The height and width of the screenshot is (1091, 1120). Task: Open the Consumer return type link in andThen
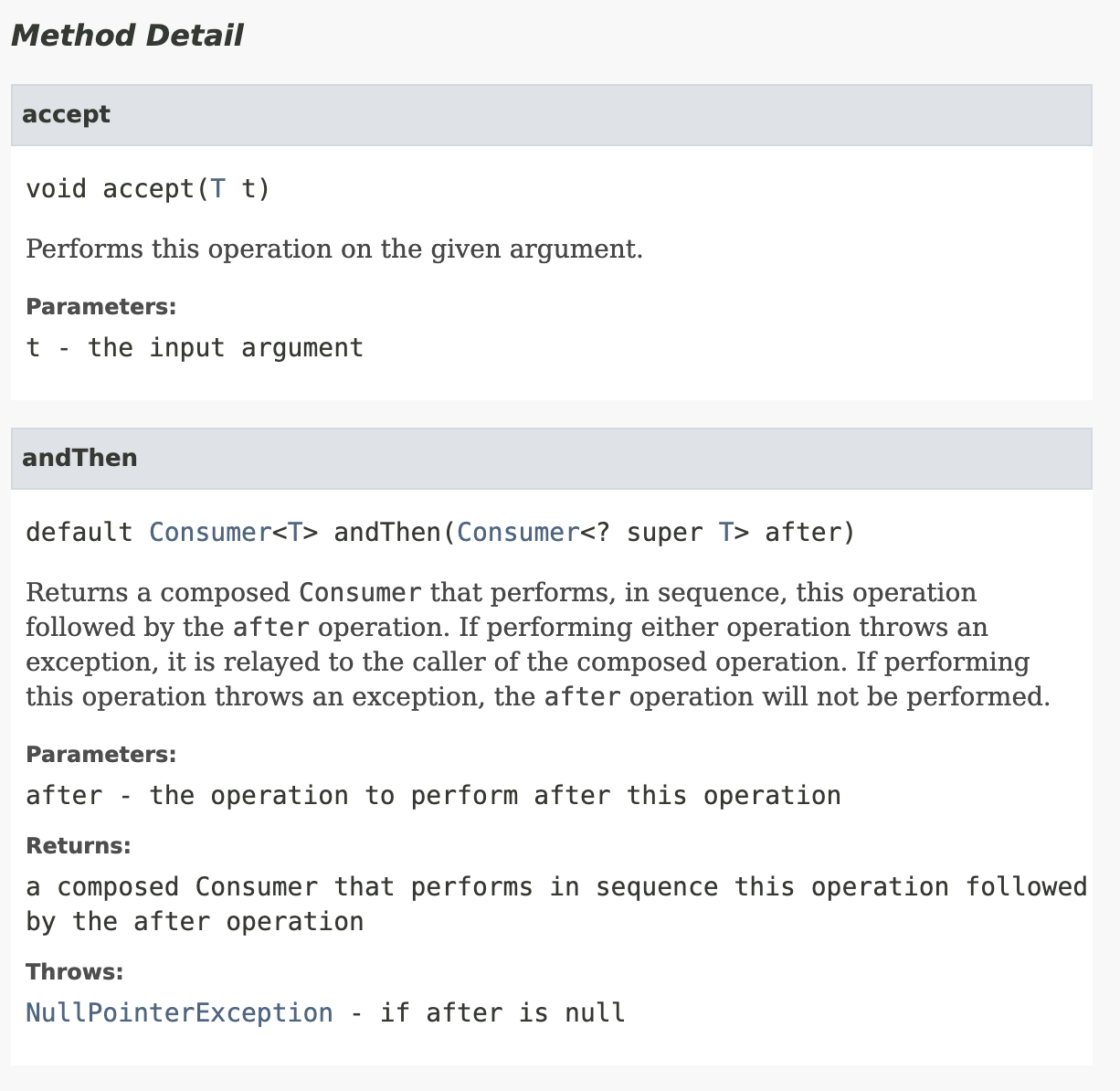tap(210, 532)
